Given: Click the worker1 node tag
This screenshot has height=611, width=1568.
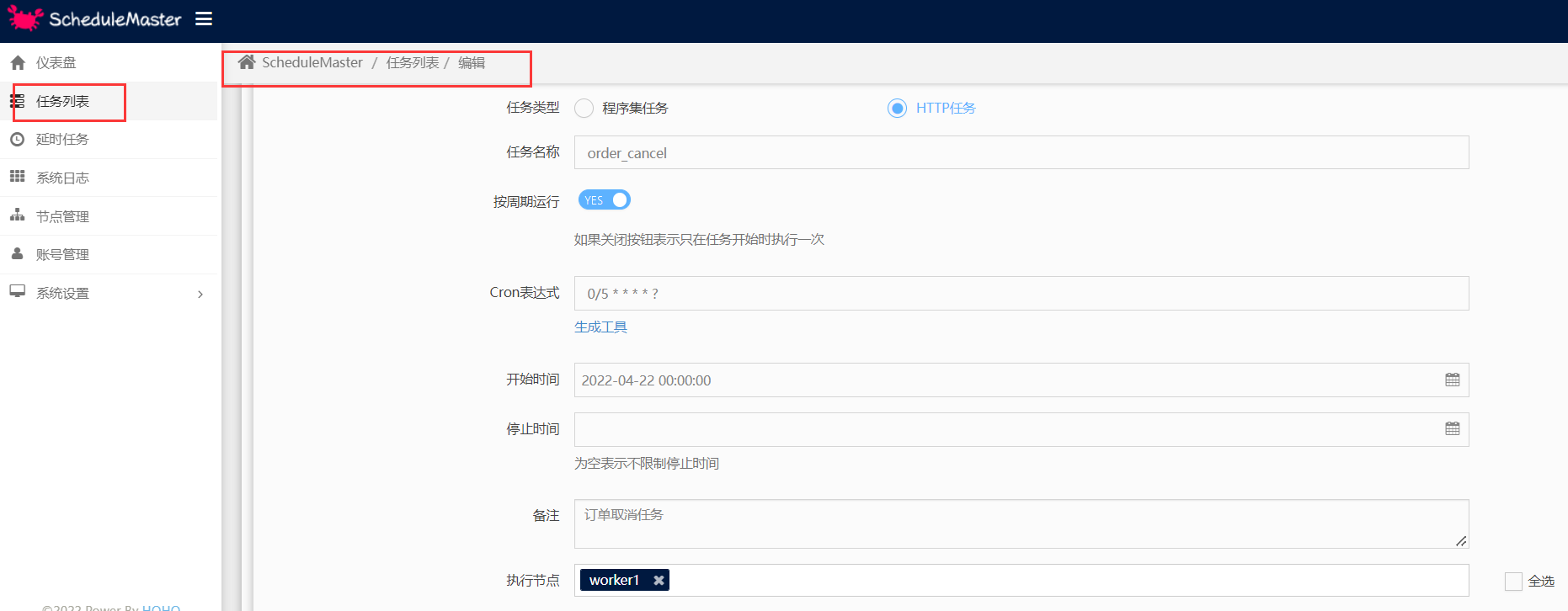Looking at the screenshot, I should tap(624, 580).
